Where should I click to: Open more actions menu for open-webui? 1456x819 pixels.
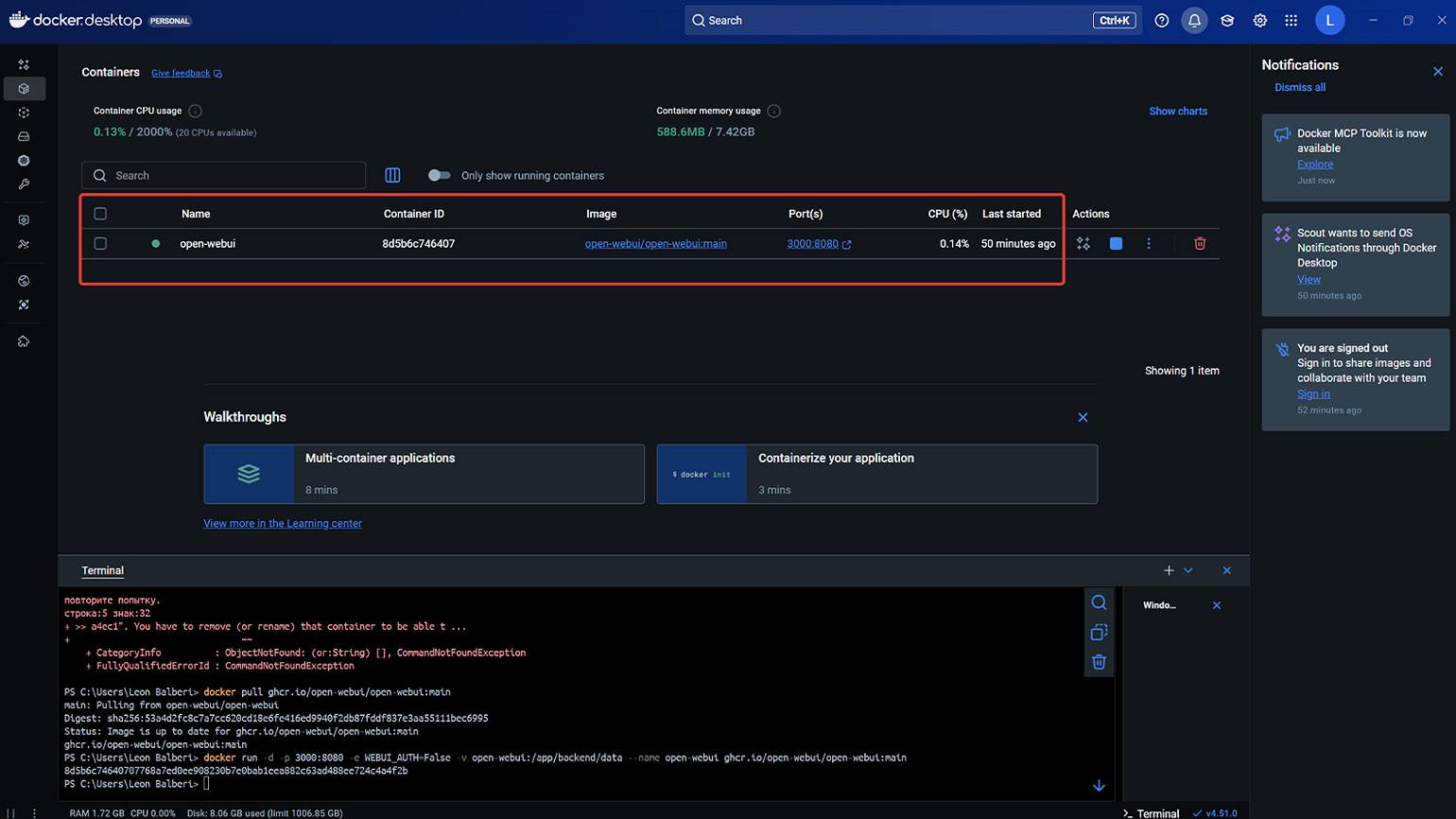point(1149,244)
